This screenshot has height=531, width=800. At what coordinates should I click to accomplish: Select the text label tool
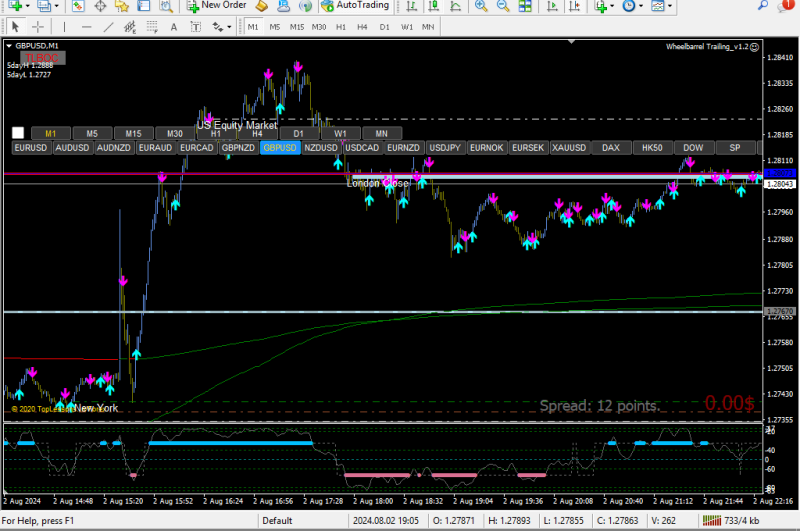pyautogui.click(x=196, y=27)
